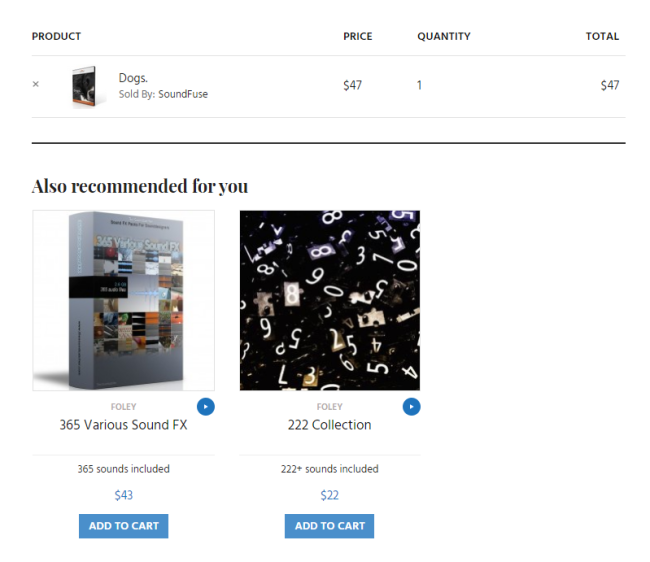
Task: Click the quantity value 1 for Dogs
Action: tap(419, 85)
